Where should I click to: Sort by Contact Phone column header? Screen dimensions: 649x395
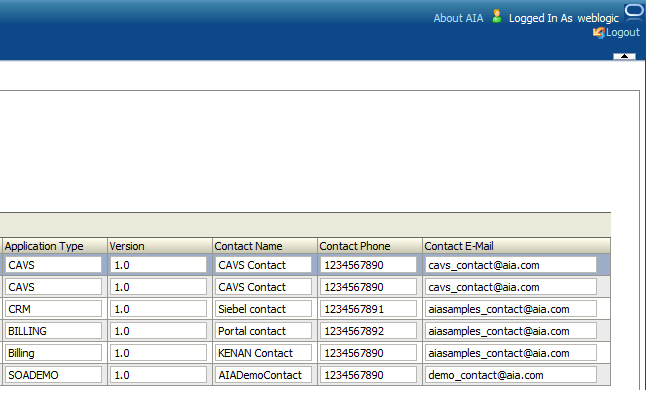pyautogui.click(x=370, y=246)
